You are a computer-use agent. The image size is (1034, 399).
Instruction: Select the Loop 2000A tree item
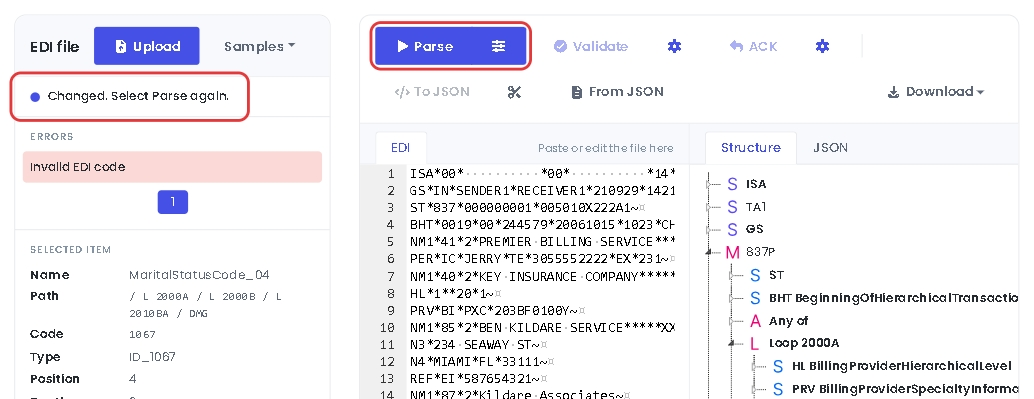[803, 344]
